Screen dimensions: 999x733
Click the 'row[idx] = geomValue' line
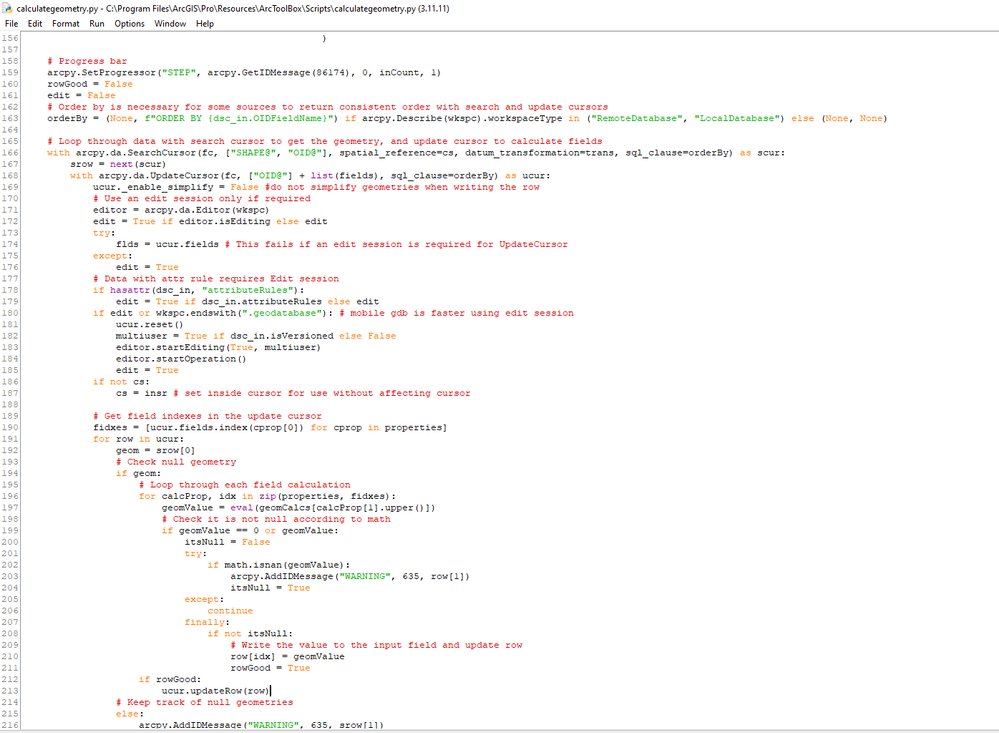287,658
